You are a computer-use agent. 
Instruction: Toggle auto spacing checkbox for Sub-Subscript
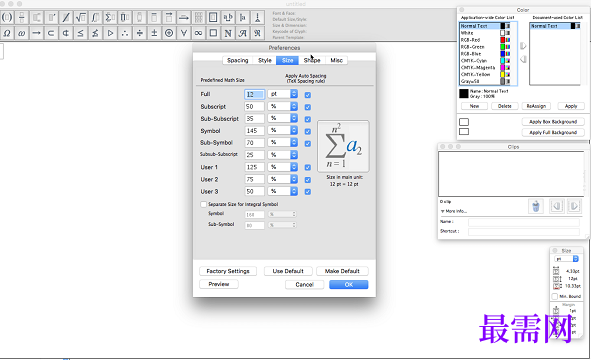click(x=308, y=119)
